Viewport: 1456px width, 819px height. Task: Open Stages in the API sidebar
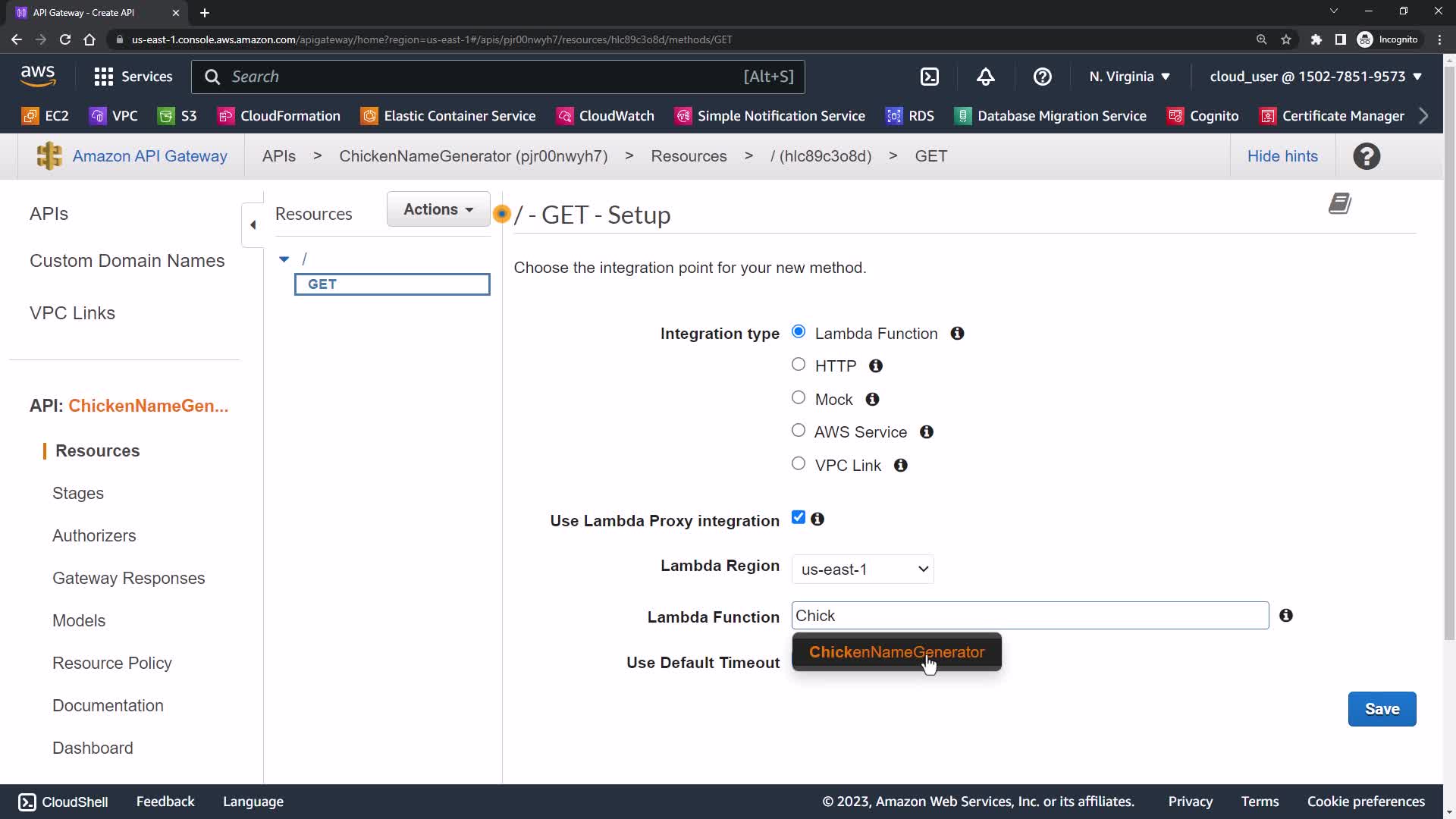[x=78, y=493]
